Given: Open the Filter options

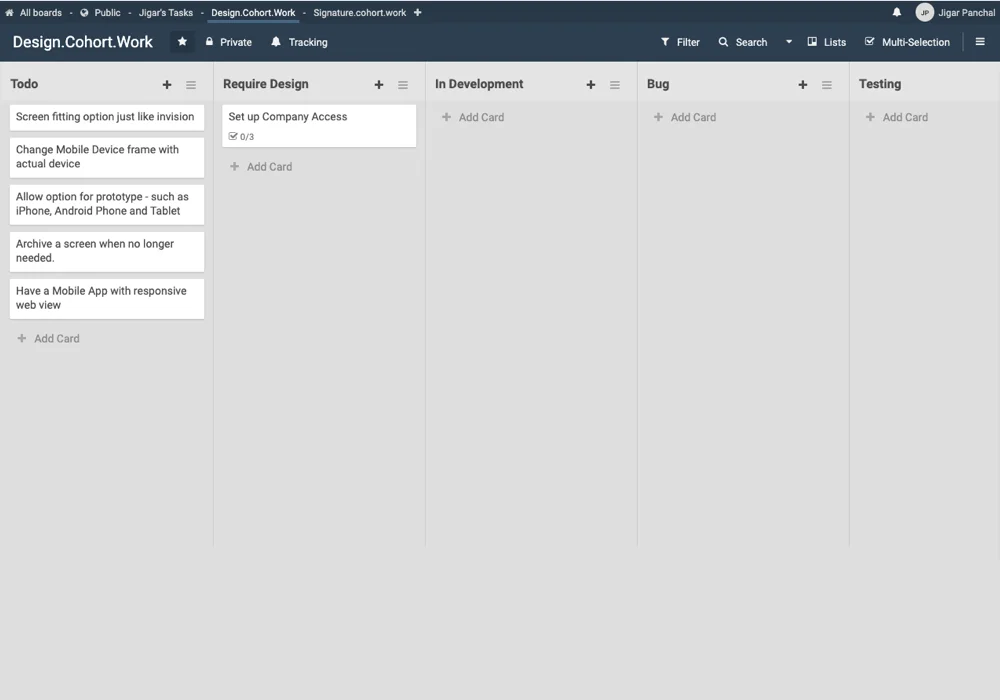Looking at the screenshot, I should [680, 41].
